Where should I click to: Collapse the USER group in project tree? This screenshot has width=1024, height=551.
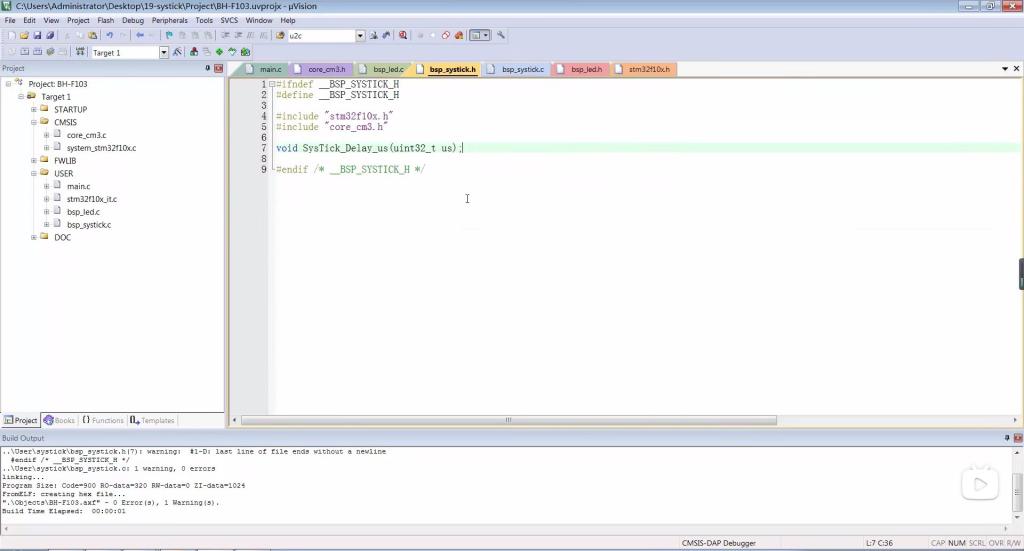pyautogui.click(x=33, y=174)
